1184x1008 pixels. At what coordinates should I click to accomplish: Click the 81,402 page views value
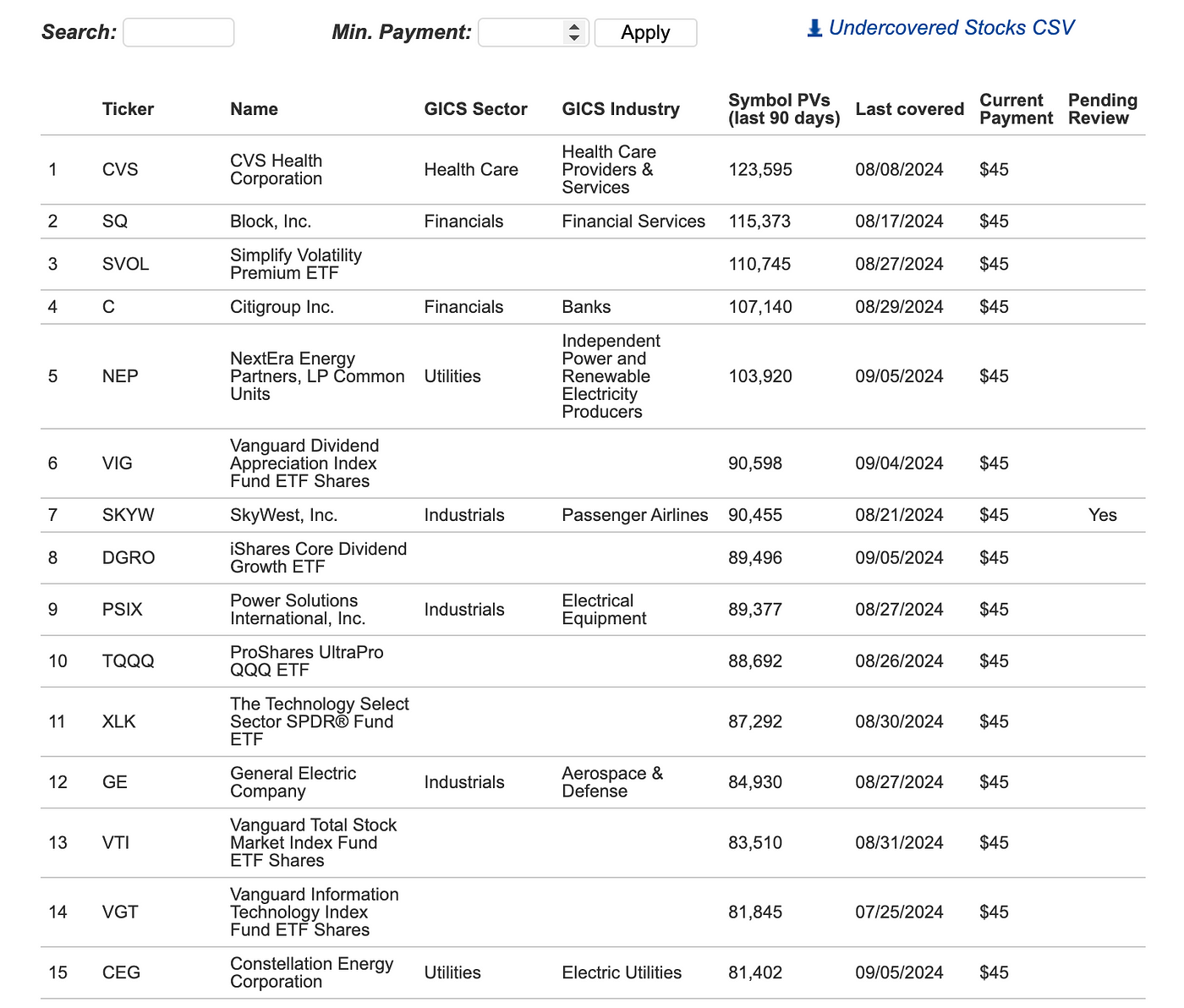755,973
